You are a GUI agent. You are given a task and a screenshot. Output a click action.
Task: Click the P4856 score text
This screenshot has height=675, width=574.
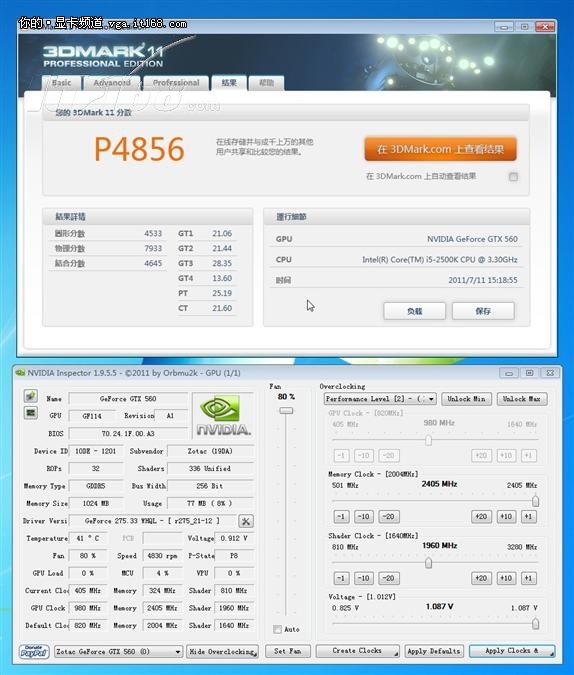pos(139,149)
